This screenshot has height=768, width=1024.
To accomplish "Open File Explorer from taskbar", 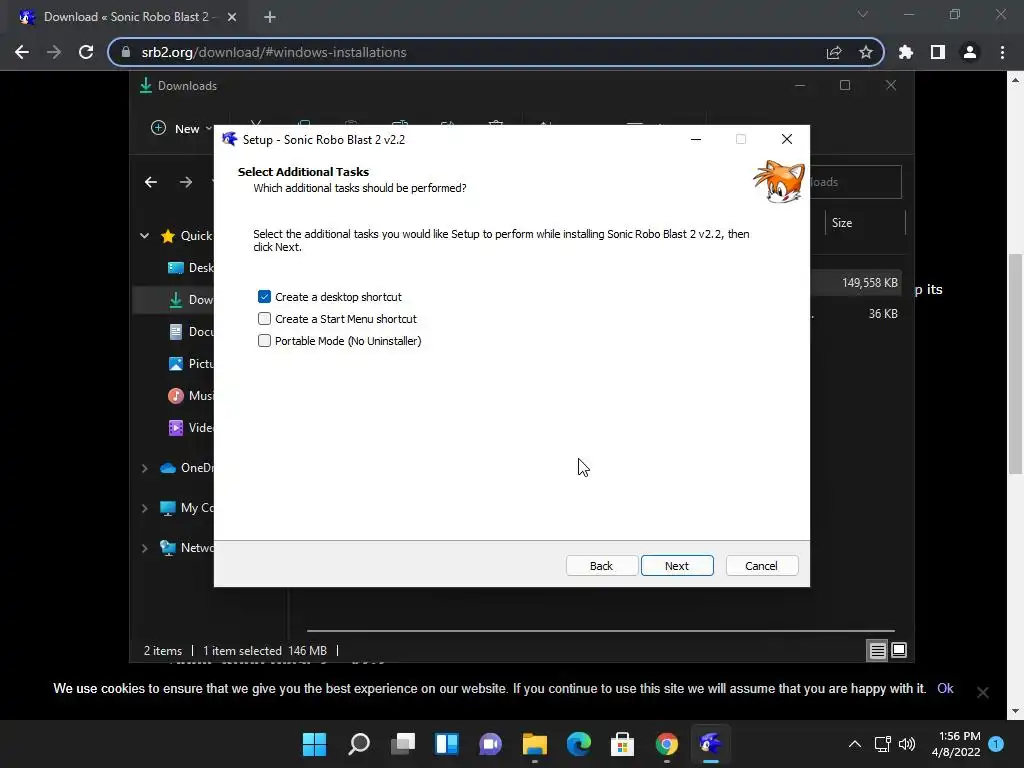I will click(534, 744).
